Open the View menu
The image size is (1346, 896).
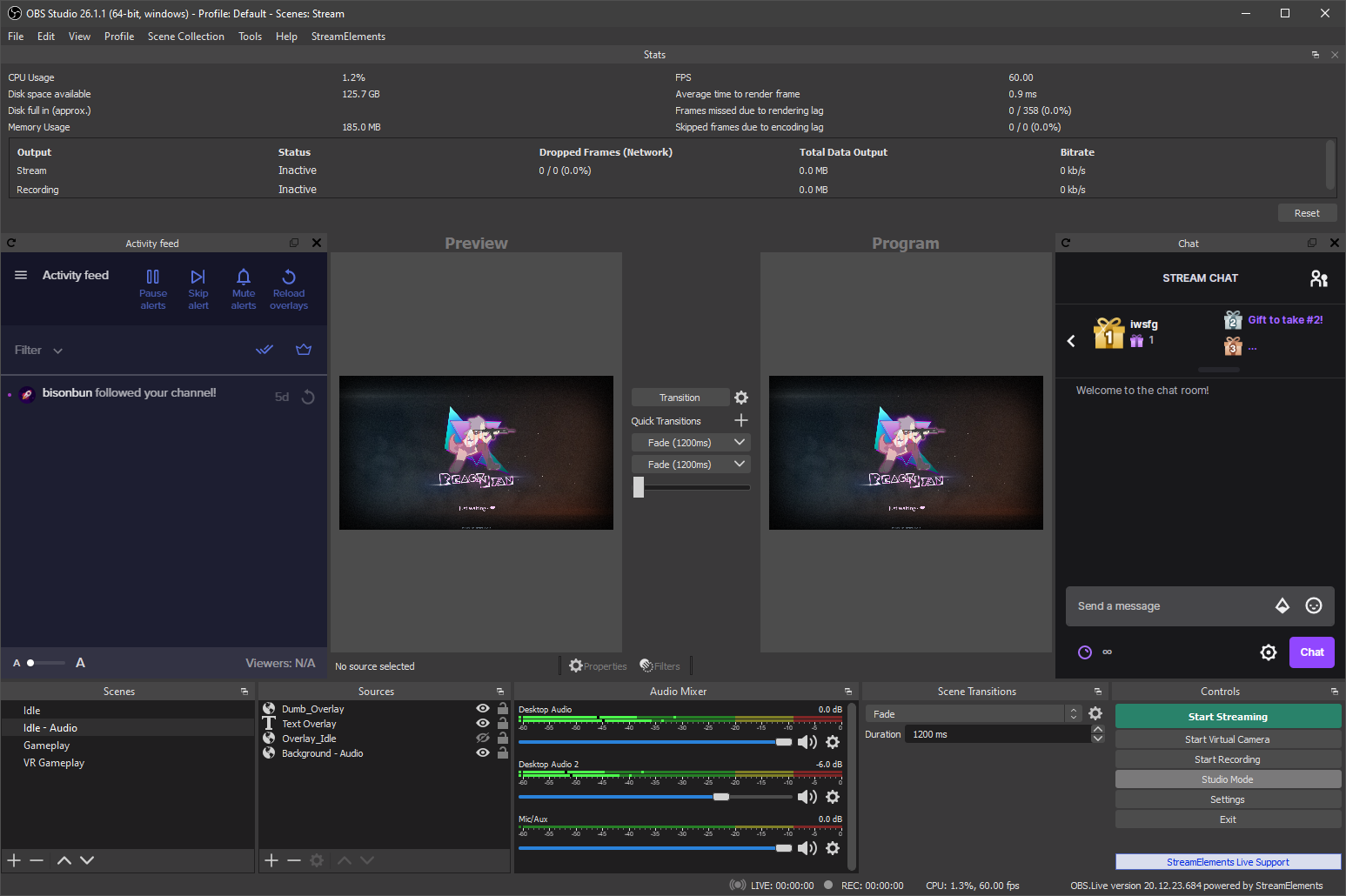[x=80, y=37]
